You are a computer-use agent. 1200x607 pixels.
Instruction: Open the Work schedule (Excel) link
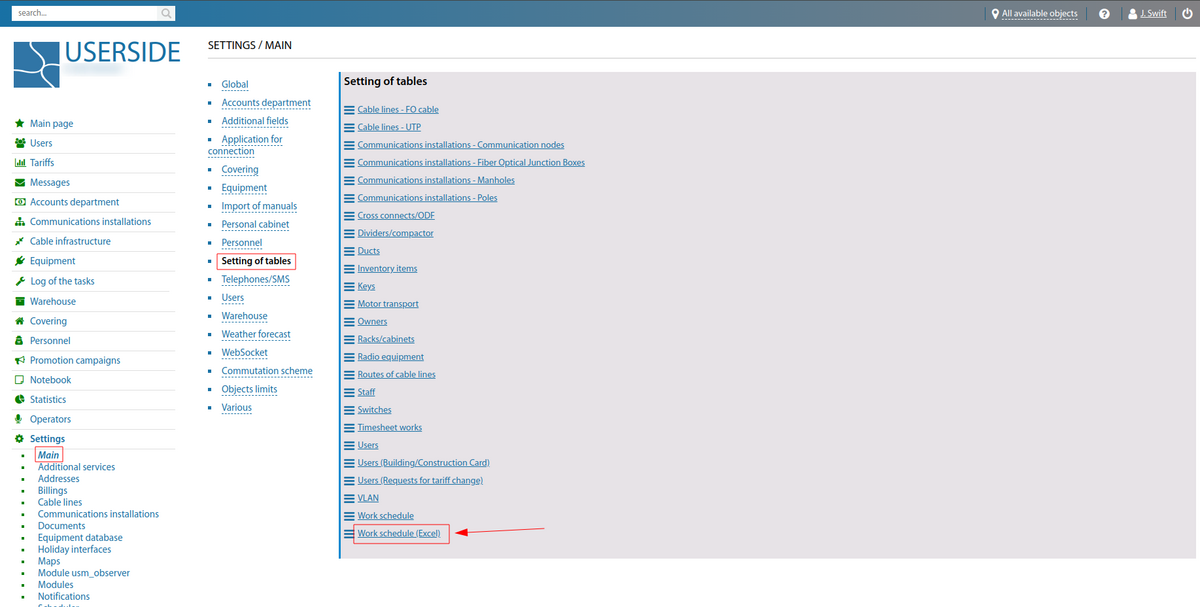(400, 533)
